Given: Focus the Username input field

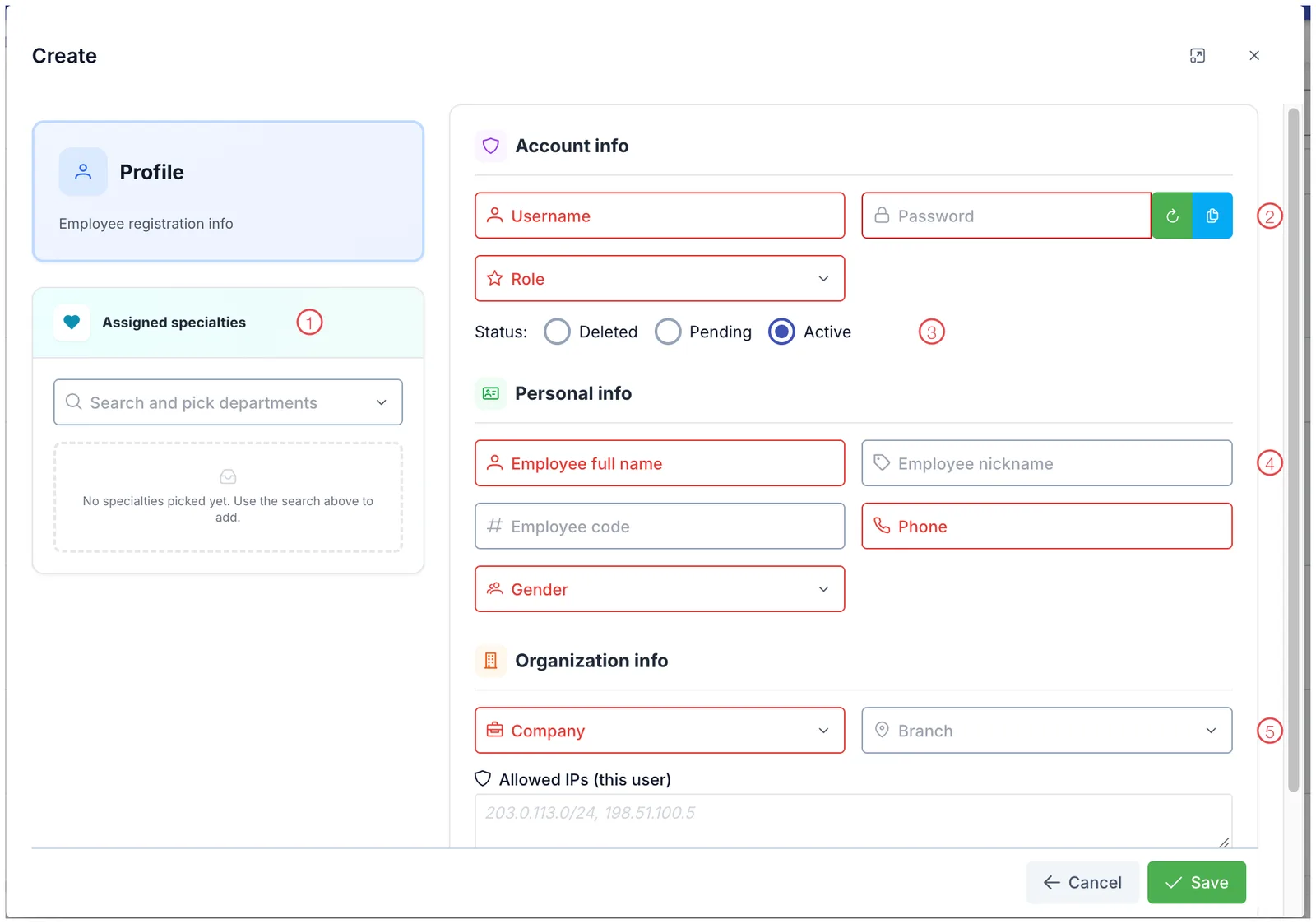Looking at the screenshot, I should [x=660, y=216].
